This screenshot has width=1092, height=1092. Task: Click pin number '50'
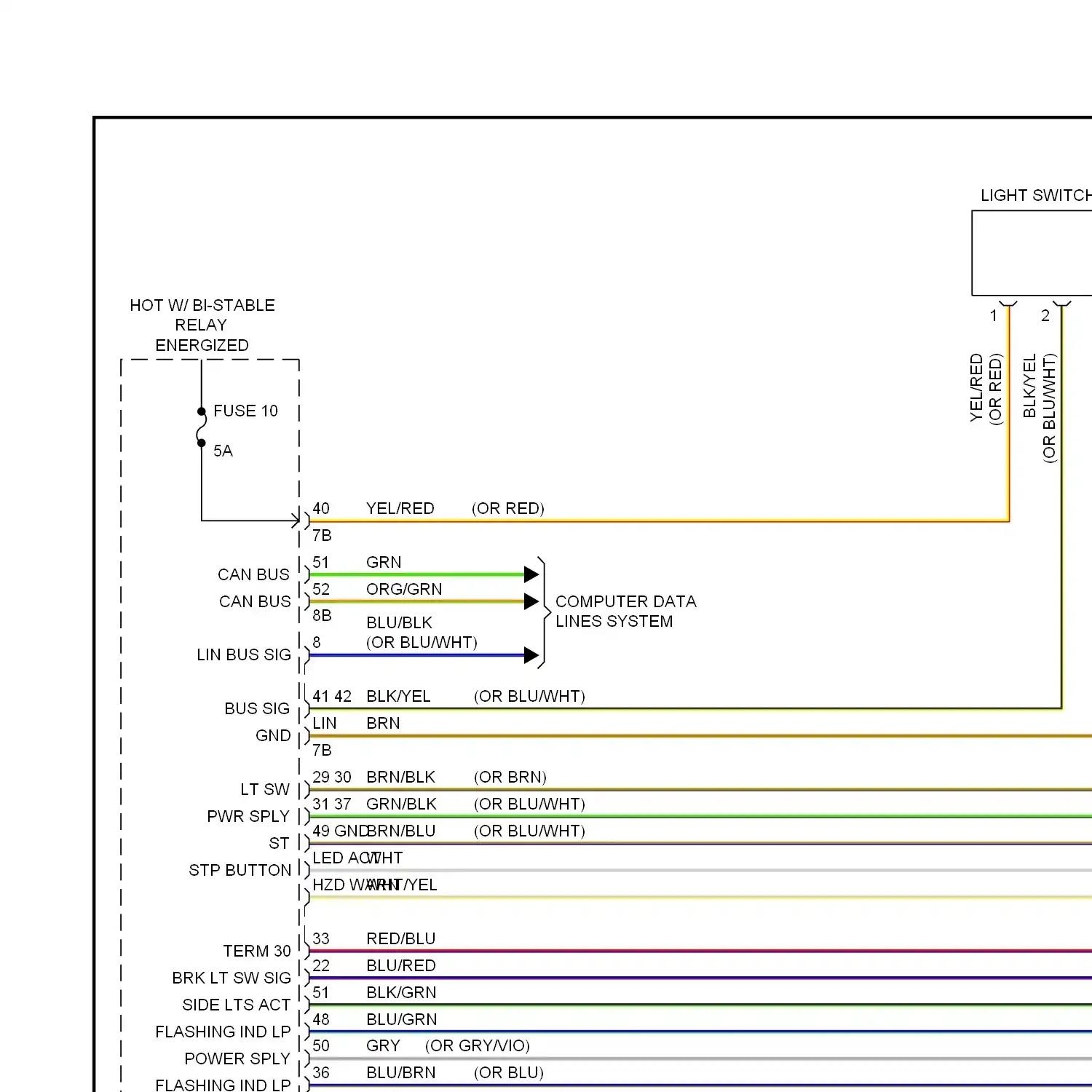tap(321, 1045)
